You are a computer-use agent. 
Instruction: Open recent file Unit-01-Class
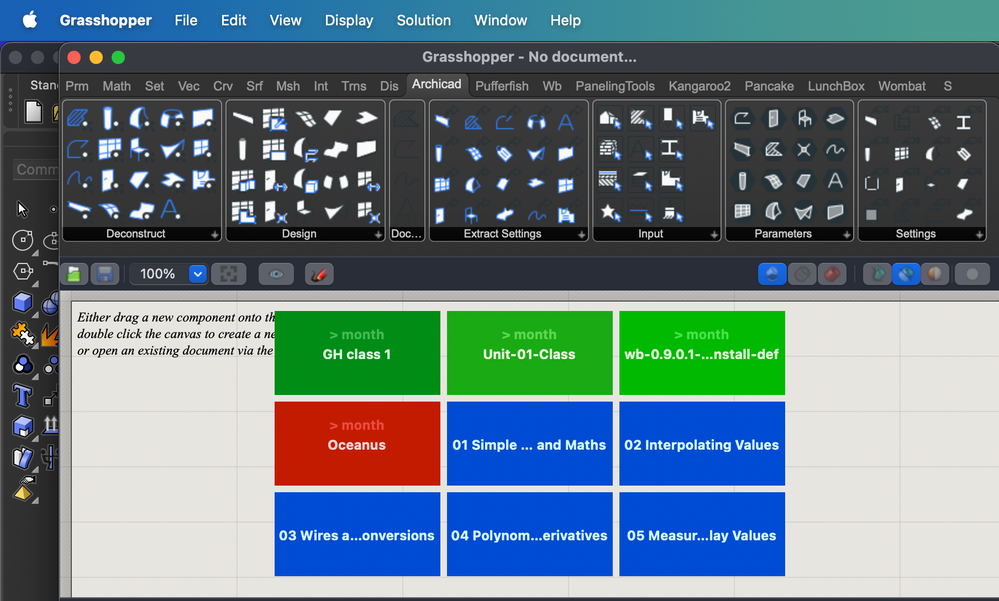529,353
